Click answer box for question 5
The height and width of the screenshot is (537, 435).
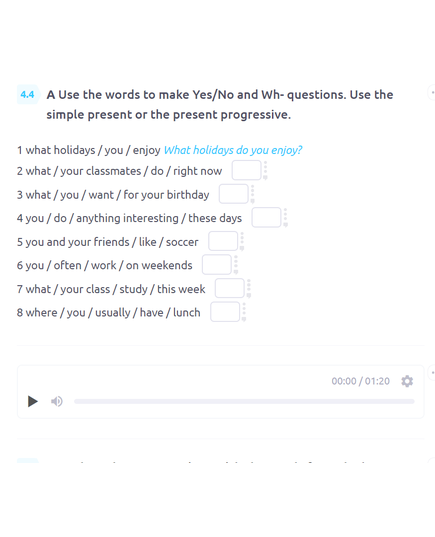pos(223,241)
